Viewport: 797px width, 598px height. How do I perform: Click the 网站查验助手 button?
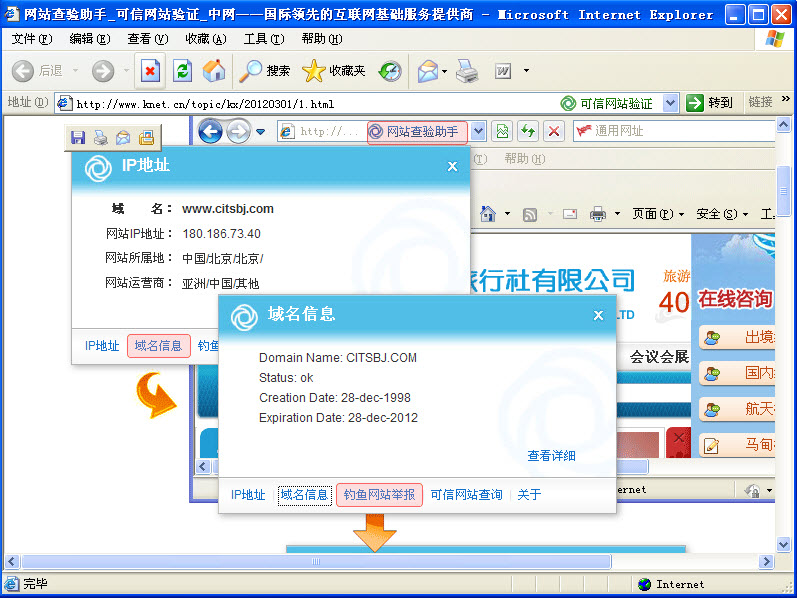(417, 132)
